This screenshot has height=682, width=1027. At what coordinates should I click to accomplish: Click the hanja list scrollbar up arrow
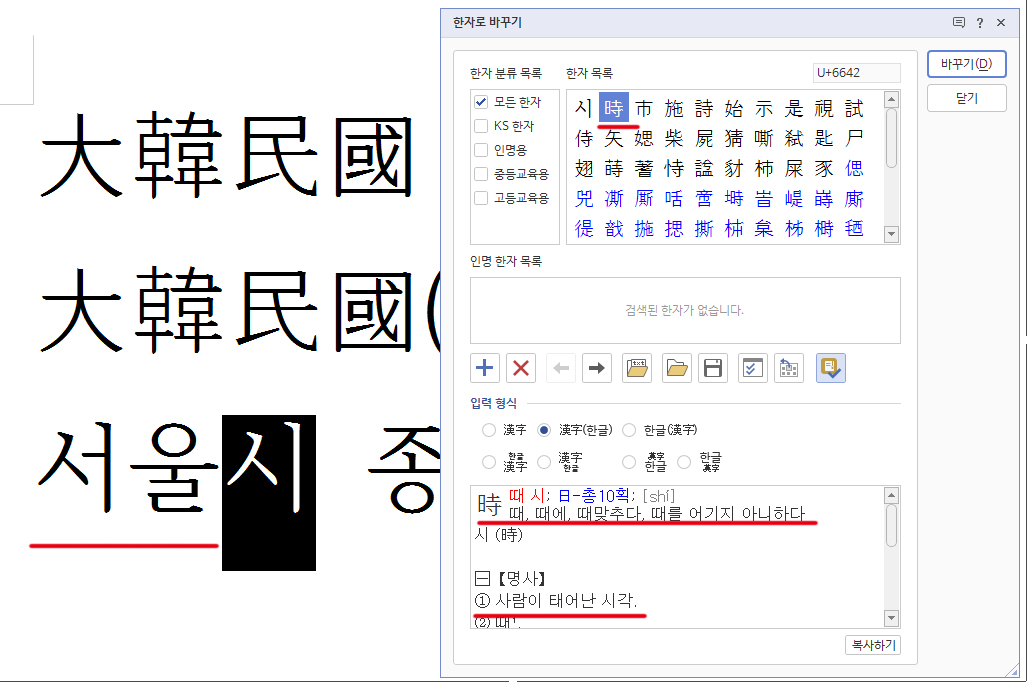[x=891, y=100]
